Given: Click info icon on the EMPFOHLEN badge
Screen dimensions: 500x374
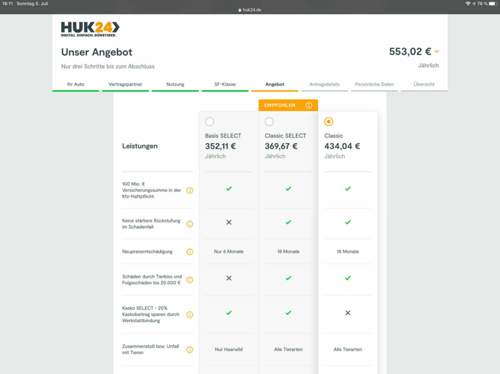Looking at the screenshot, I should 309,105.
